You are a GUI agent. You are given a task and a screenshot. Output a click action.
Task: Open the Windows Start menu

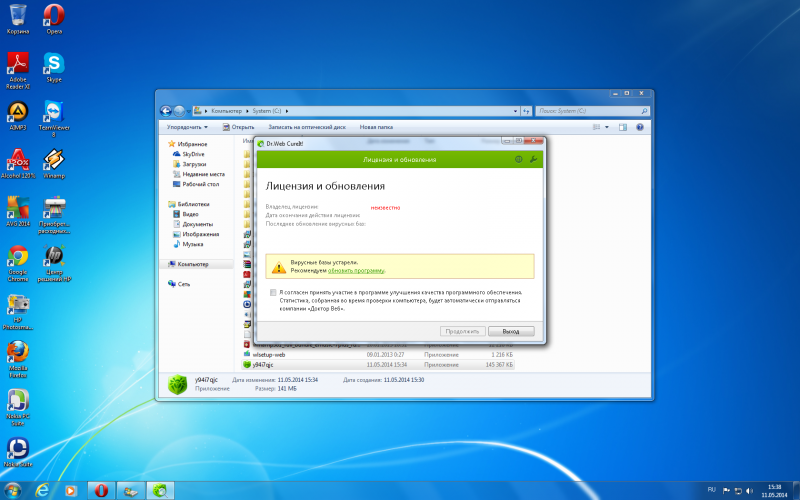(12, 491)
